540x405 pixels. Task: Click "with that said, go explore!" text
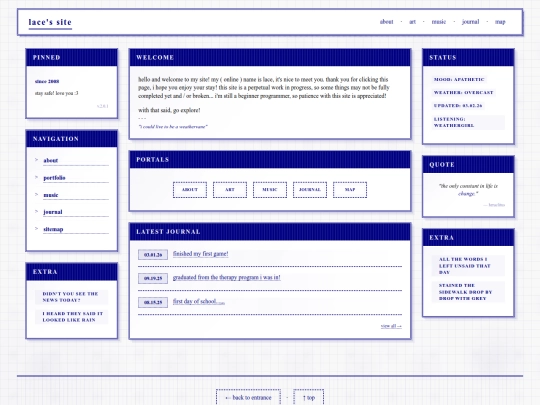pos(169,110)
